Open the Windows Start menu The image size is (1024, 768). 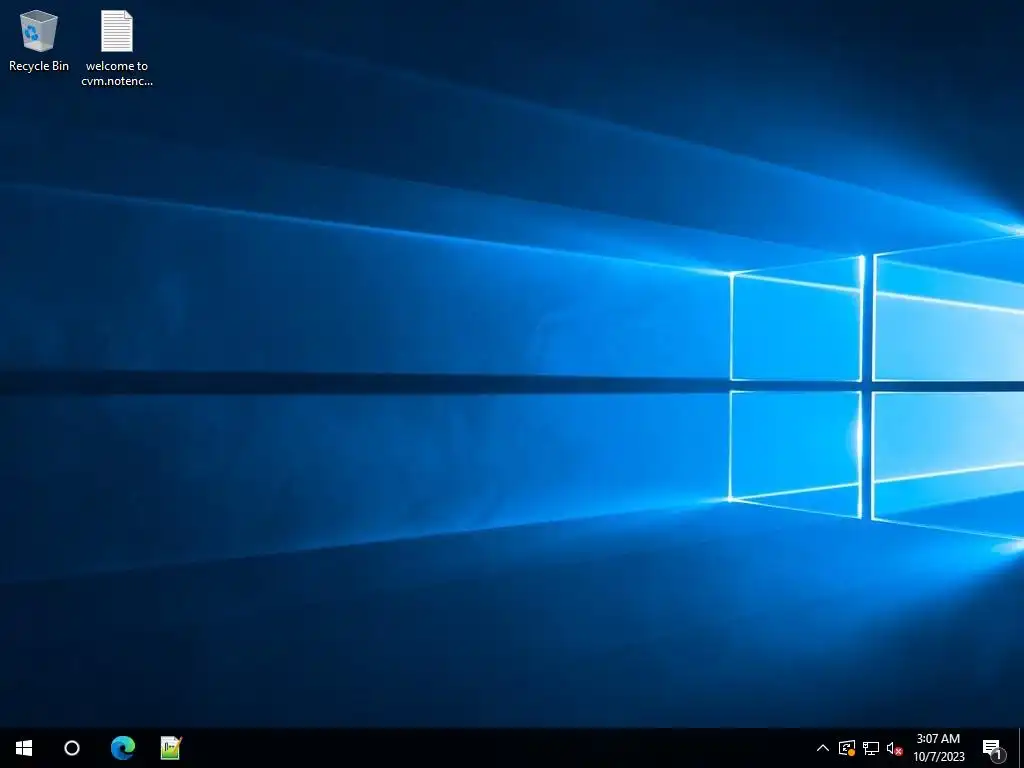tap(24, 748)
